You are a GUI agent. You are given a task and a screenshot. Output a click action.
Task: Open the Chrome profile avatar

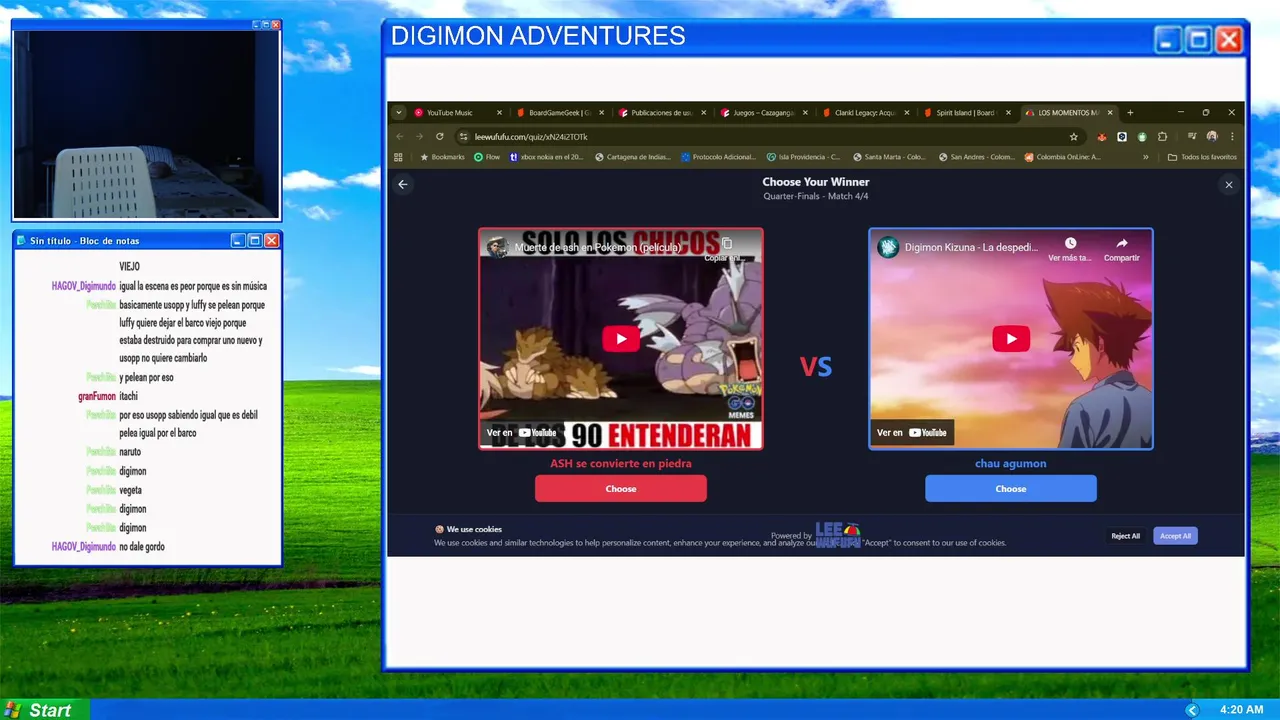pos(1212,136)
